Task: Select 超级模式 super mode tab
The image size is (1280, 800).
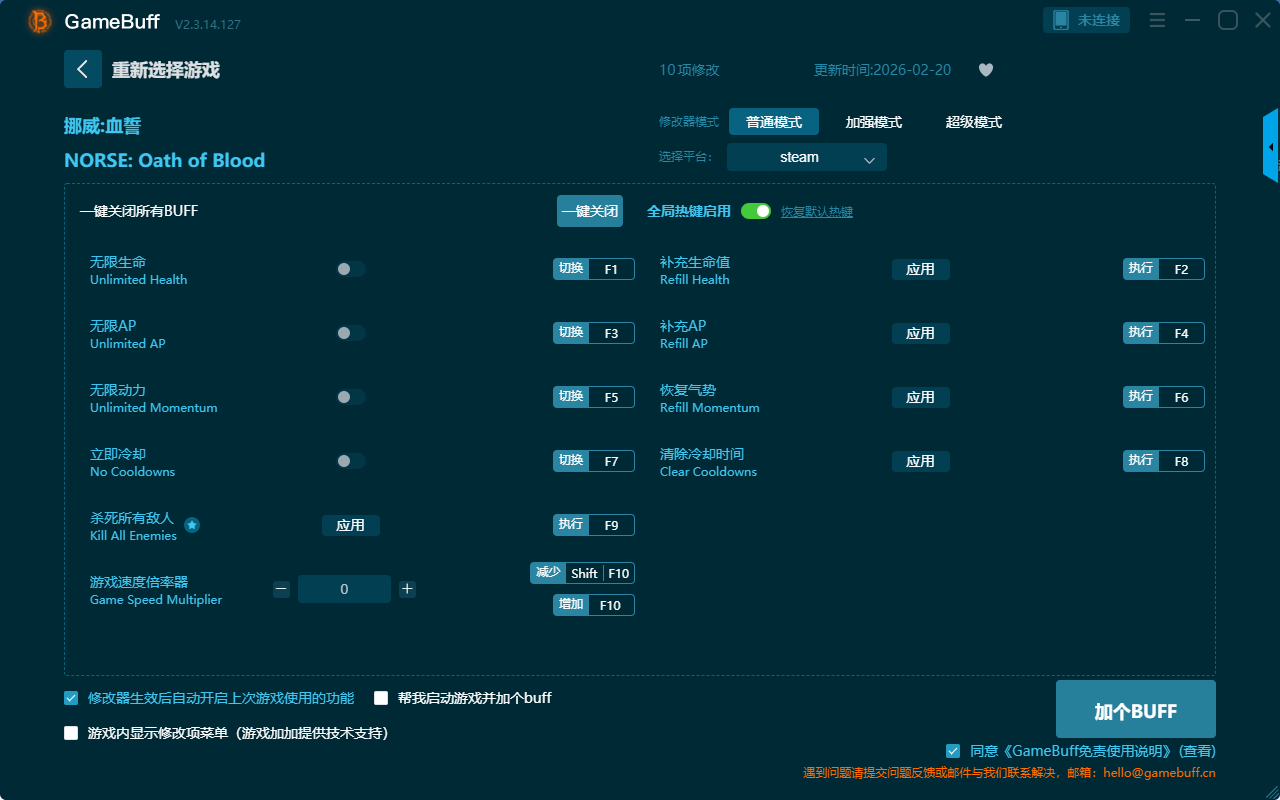Action: (x=973, y=122)
